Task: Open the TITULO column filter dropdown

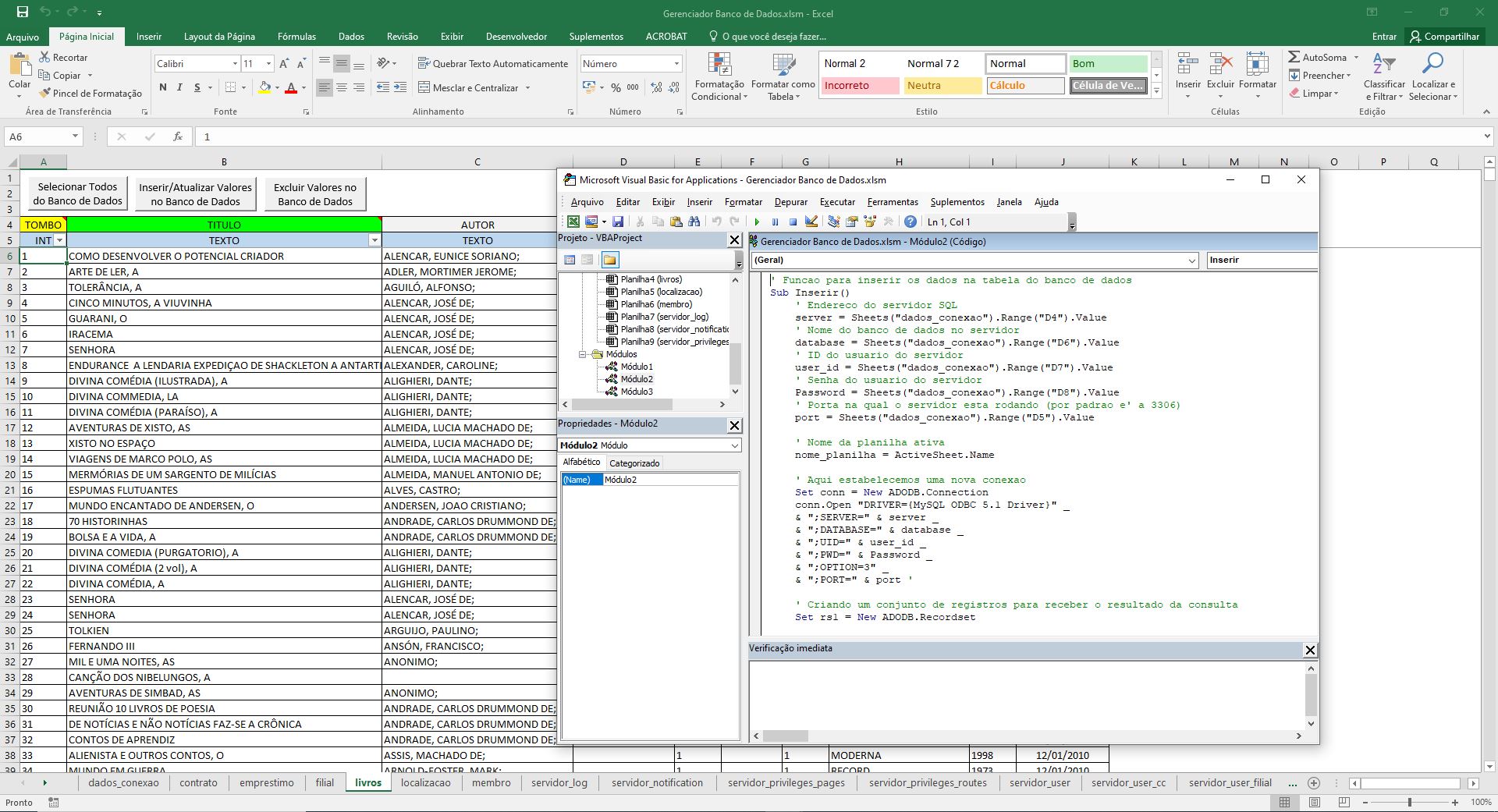Action: [374, 240]
